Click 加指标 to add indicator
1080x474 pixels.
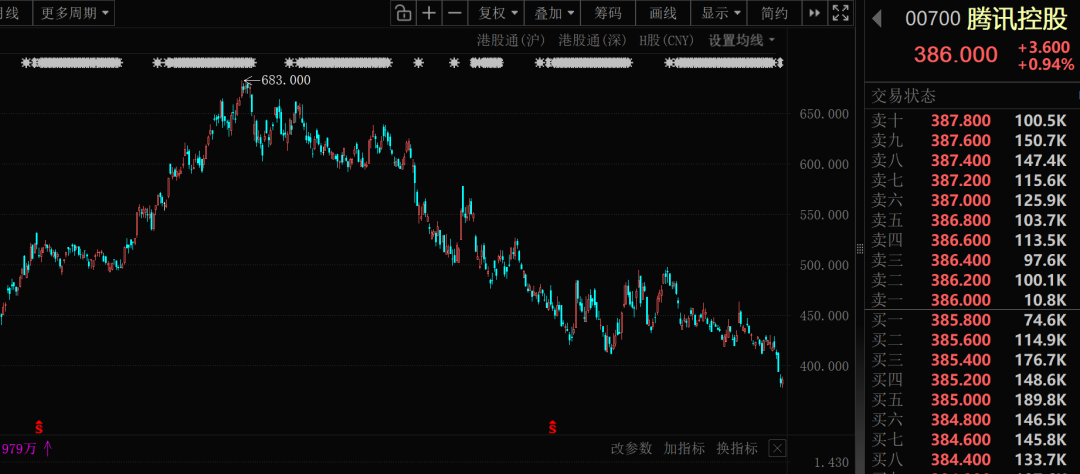(684, 449)
